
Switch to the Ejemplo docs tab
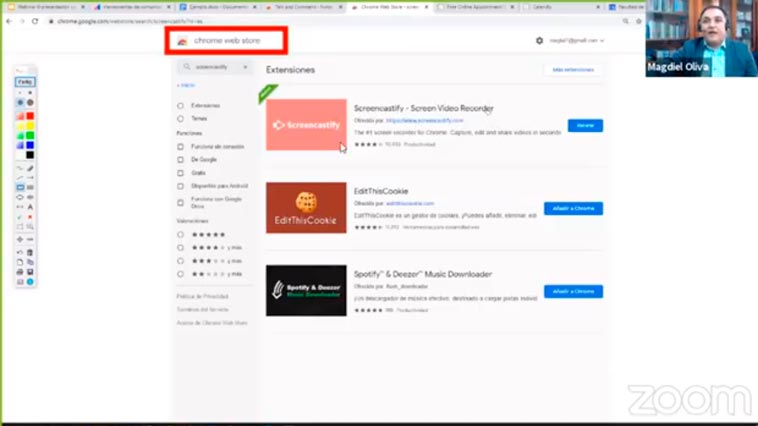[x=218, y=7]
